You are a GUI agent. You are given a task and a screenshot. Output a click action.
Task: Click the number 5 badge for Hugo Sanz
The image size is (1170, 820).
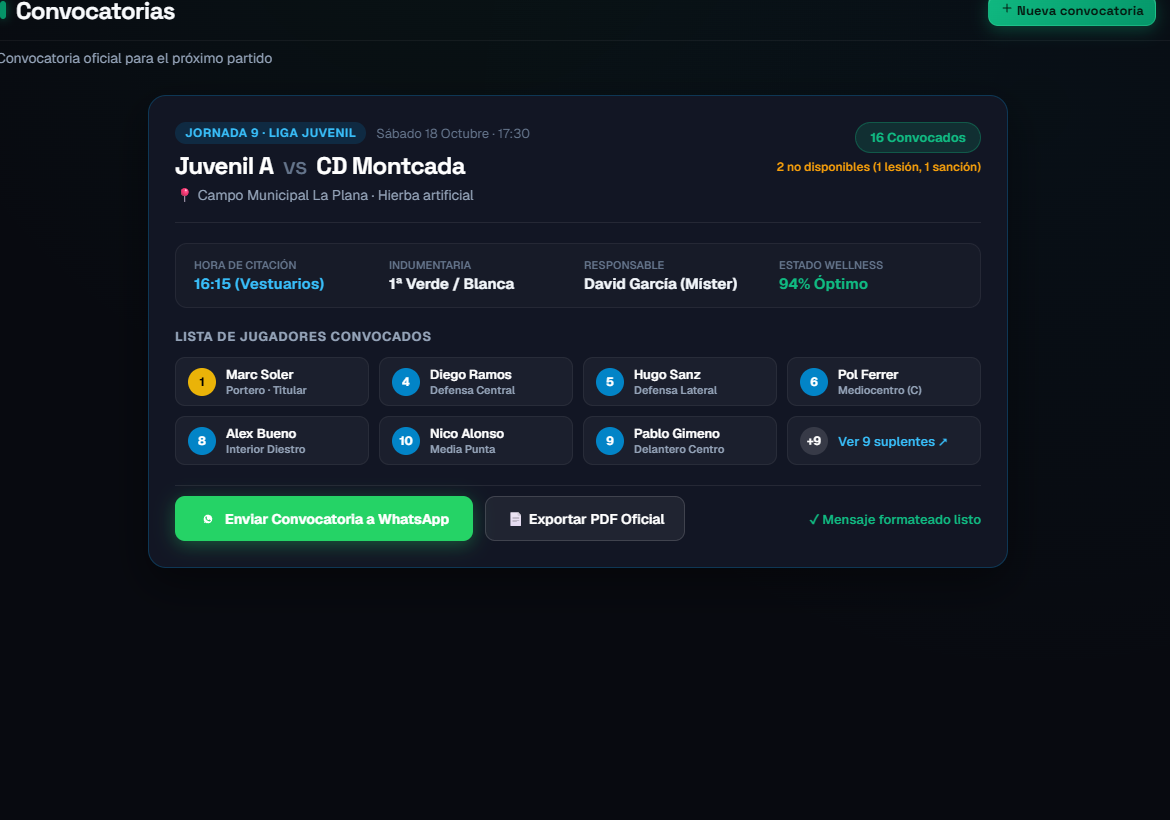610,382
